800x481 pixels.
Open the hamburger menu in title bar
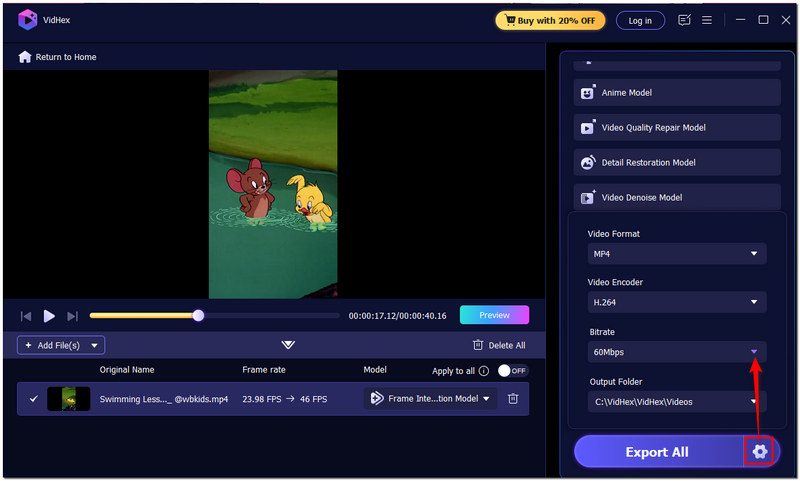click(x=707, y=20)
